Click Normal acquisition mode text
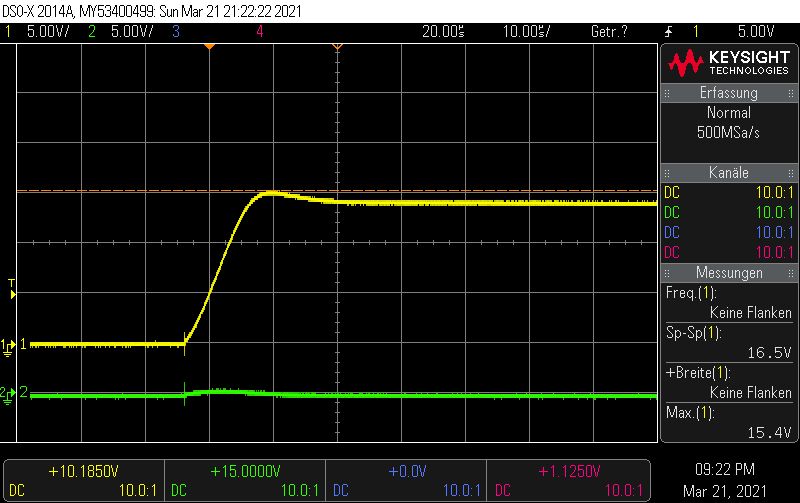800x503 pixels. pyautogui.click(x=729, y=112)
